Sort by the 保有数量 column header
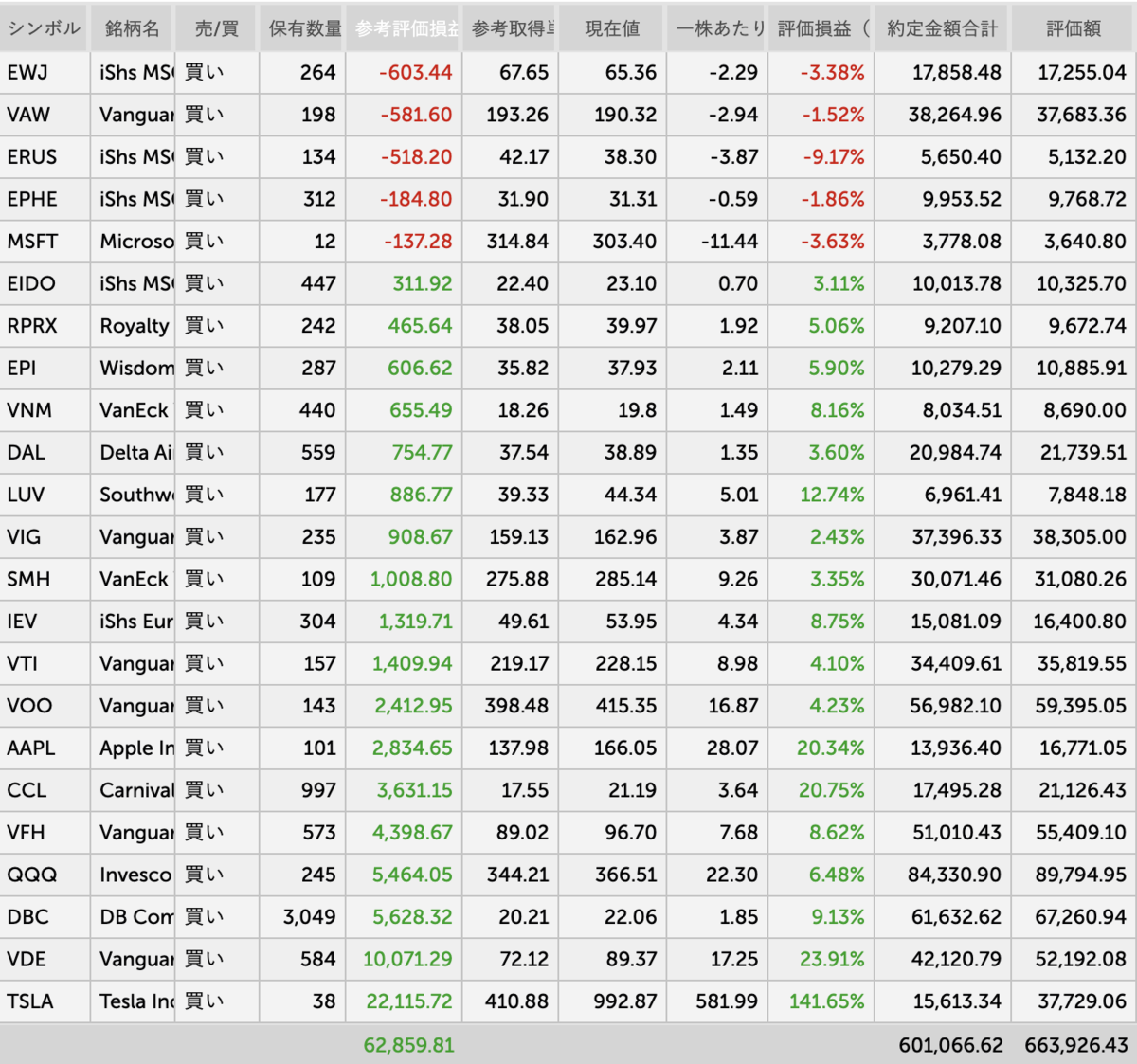This screenshot has width=1137, height=1064. [303, 28]
